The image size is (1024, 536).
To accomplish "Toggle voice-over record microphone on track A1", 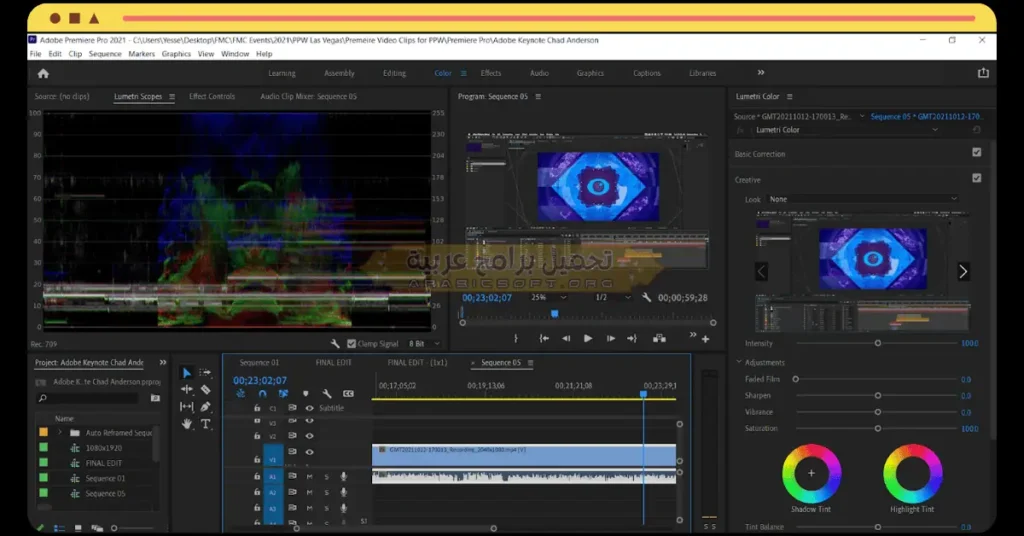I will click(x=344, y=477).
